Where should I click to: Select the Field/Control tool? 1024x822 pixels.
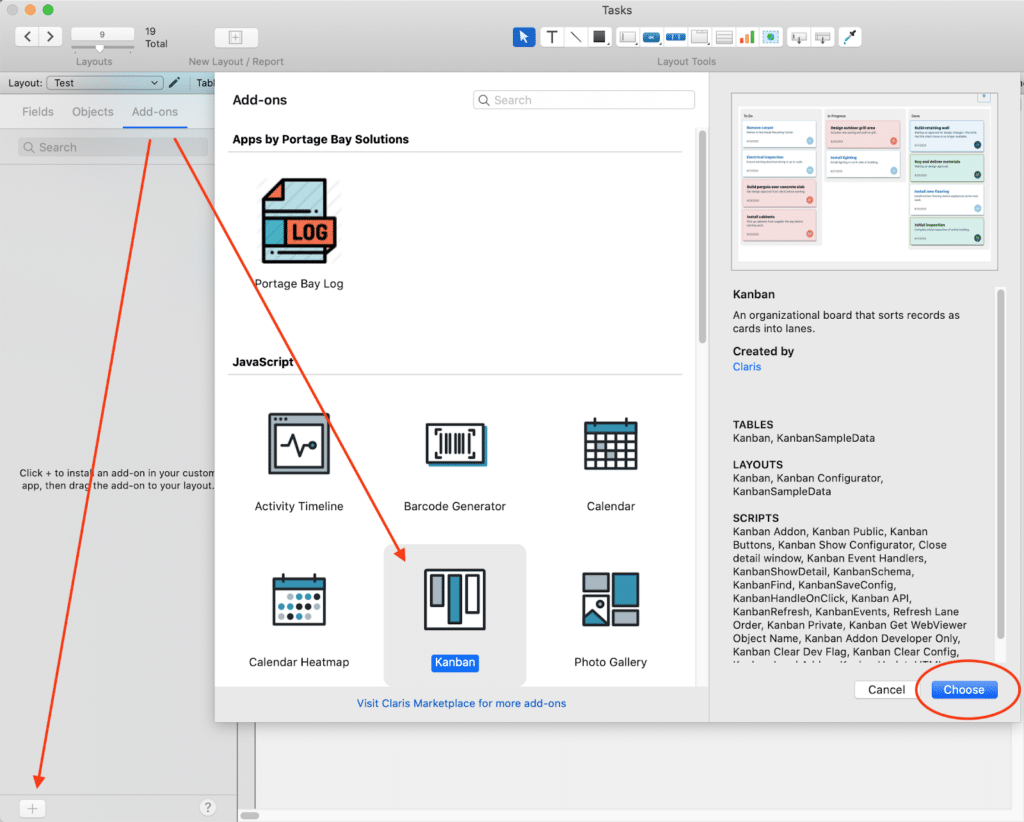(x=628, y=37)
